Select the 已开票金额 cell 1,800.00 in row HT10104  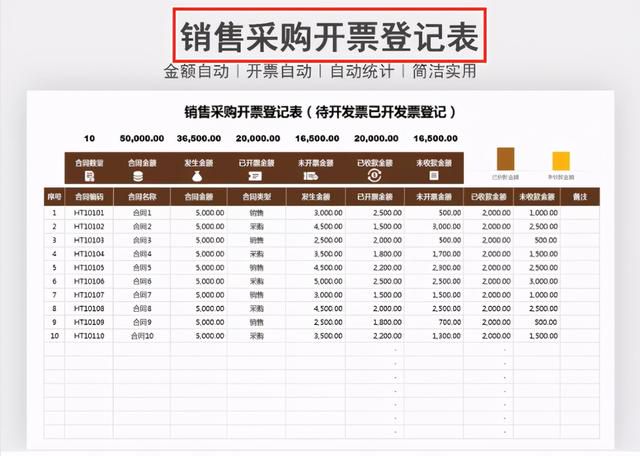tap(375, 254)
